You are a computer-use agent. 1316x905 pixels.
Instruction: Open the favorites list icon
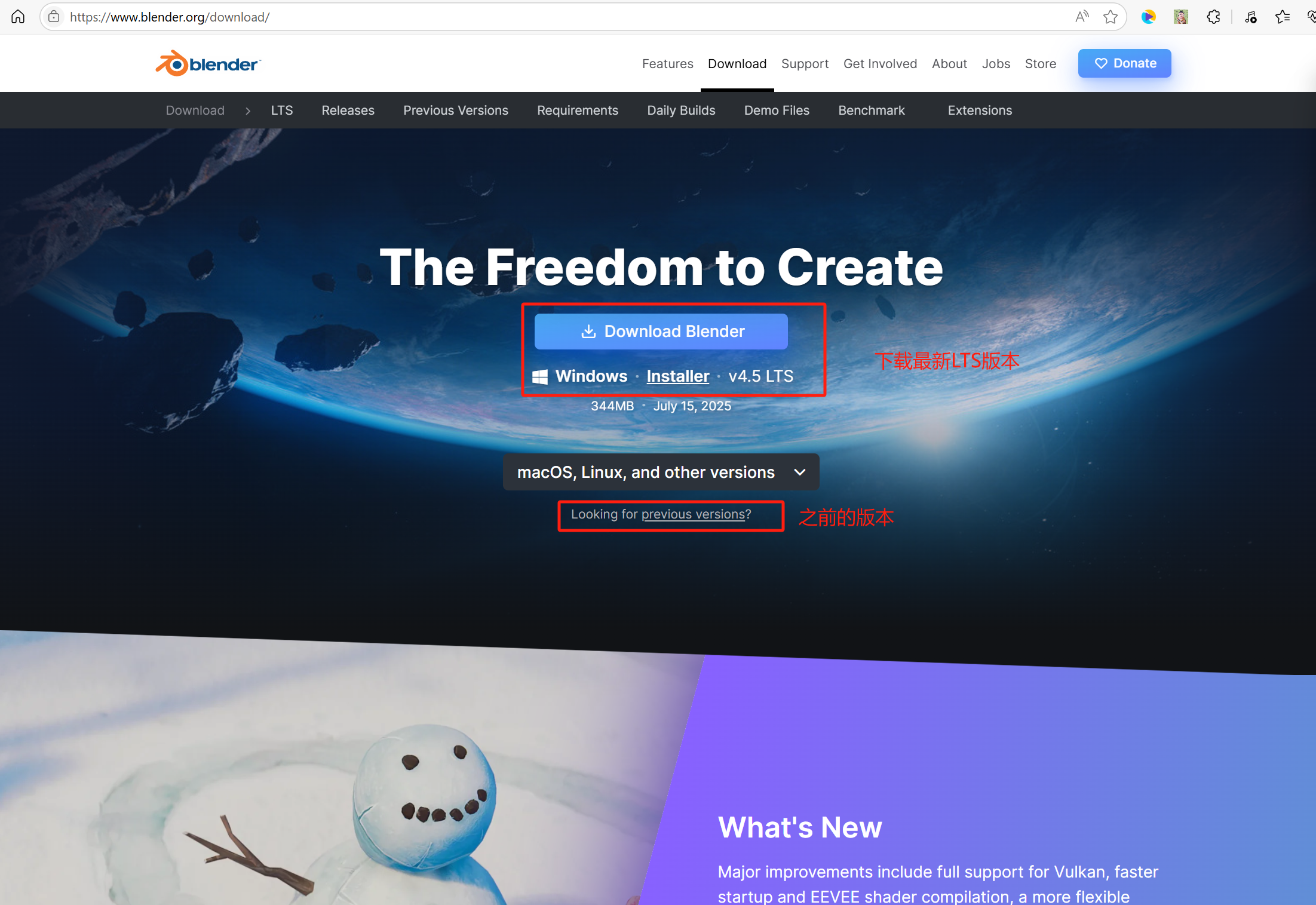tap(1282, 17)
